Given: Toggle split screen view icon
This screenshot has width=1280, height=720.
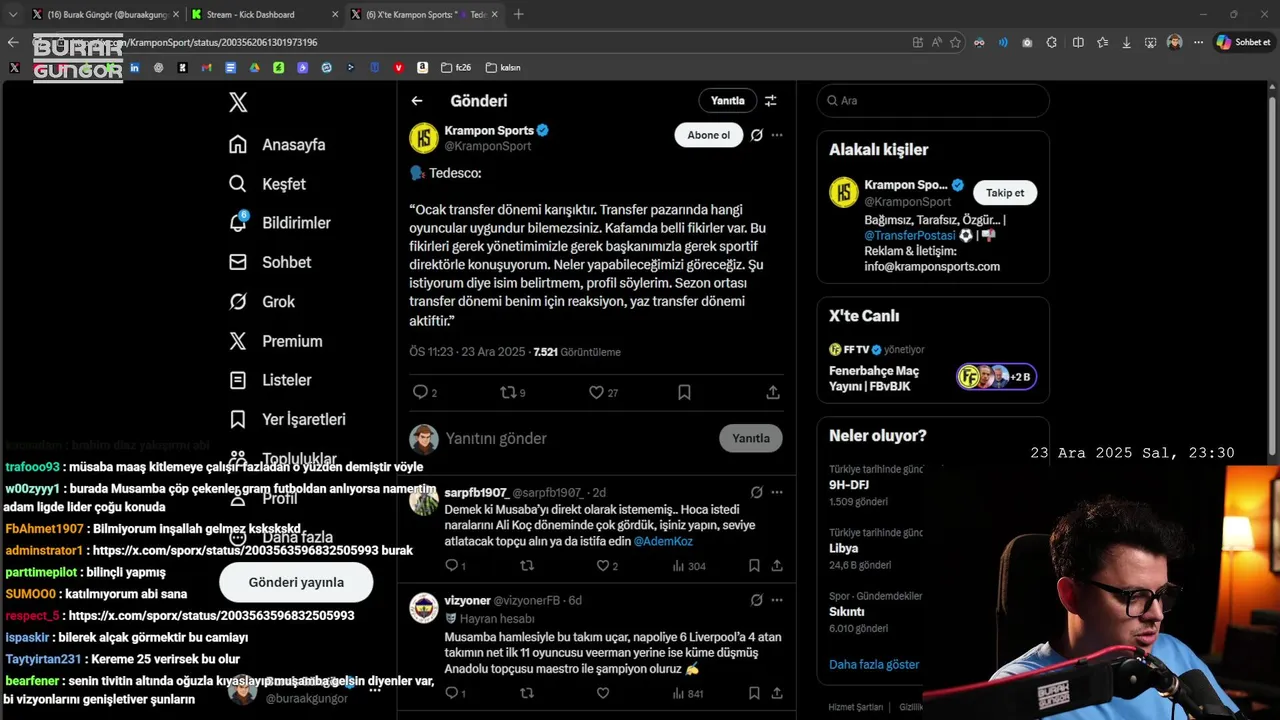Looking at the screenshot, I should point(1078,42).
